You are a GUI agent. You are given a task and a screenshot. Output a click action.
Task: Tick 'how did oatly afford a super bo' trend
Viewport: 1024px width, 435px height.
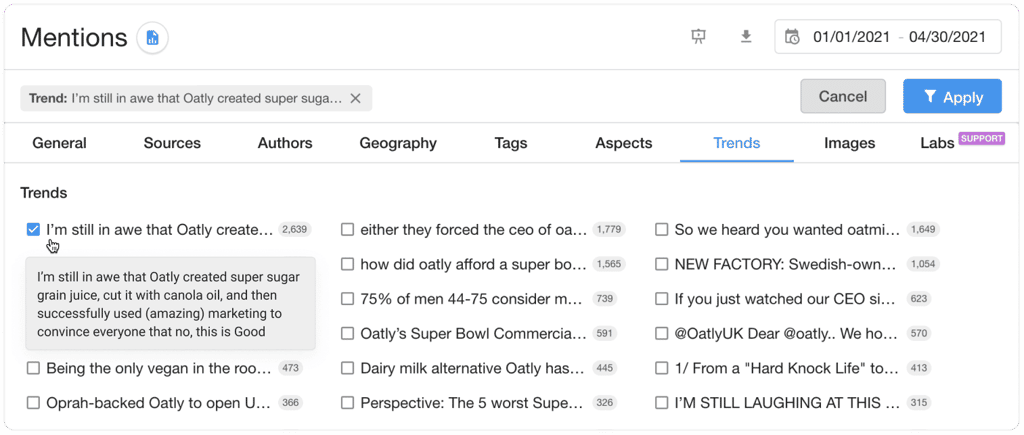tap(347, 265)
